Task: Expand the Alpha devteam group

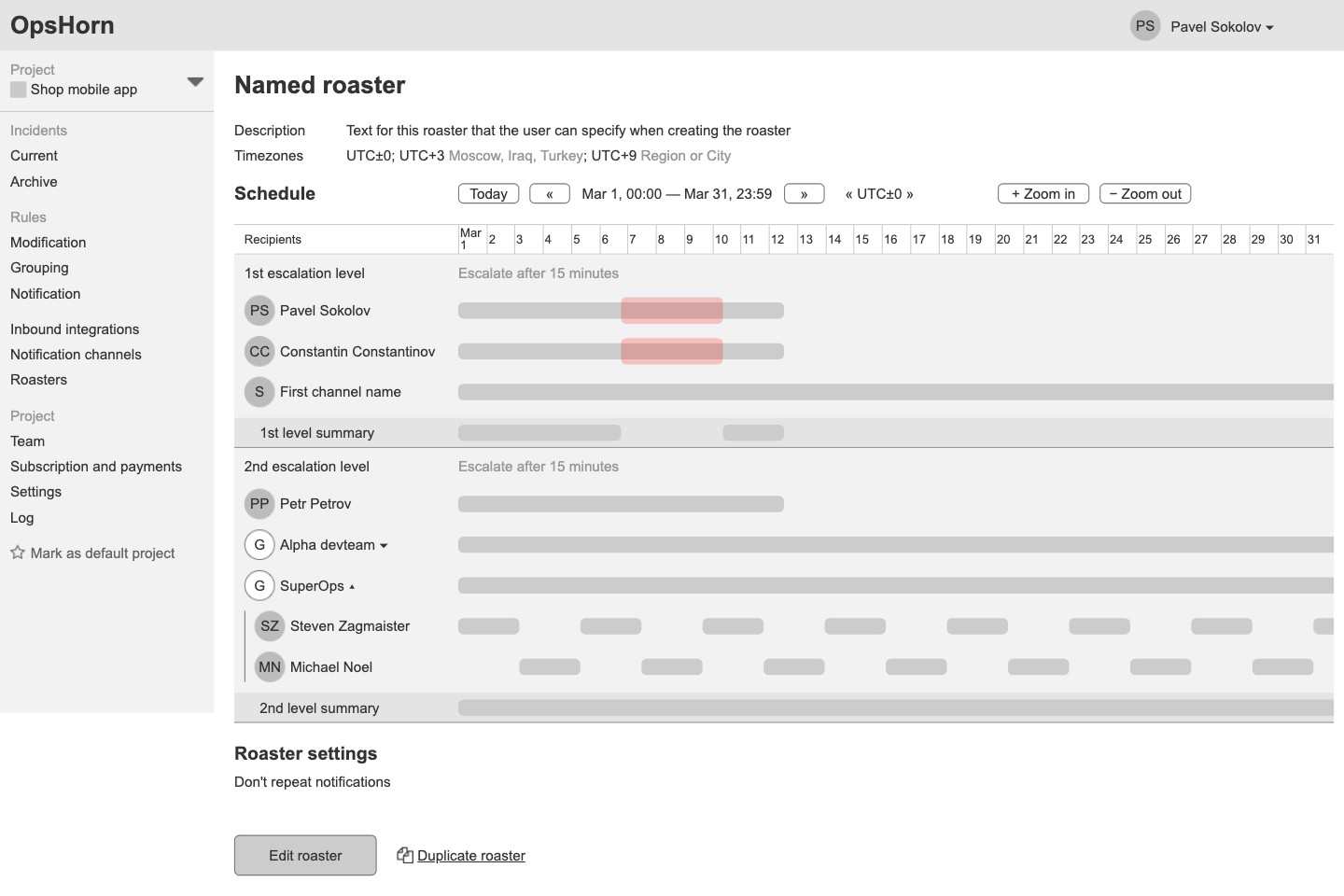Action: point(384,546)
